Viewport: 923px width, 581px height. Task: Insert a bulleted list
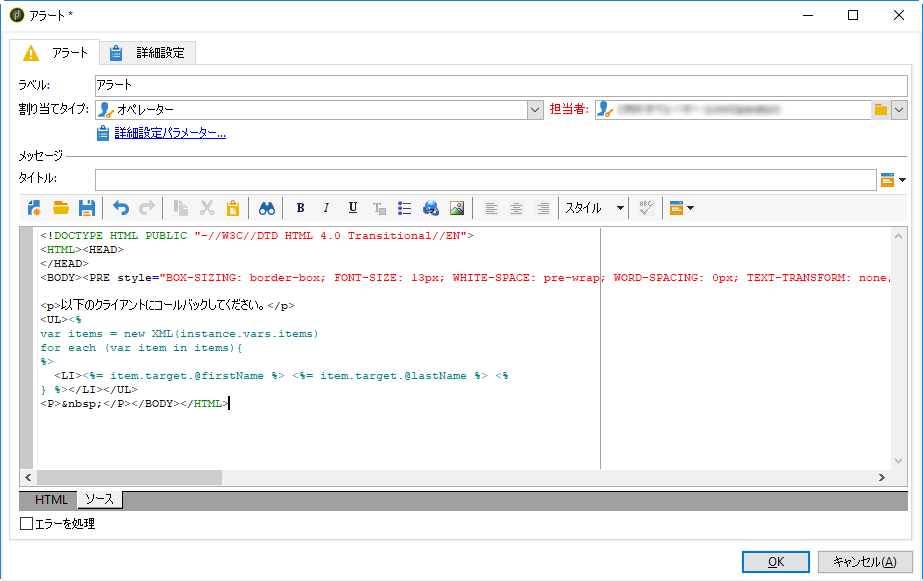pyautogui.click(x=404, y=208)
